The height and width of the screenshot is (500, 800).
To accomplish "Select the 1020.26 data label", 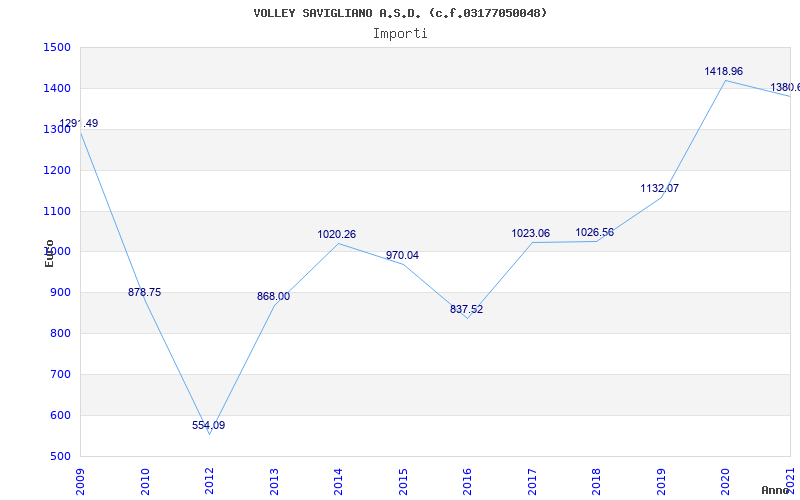I will [x=337, y=235].
